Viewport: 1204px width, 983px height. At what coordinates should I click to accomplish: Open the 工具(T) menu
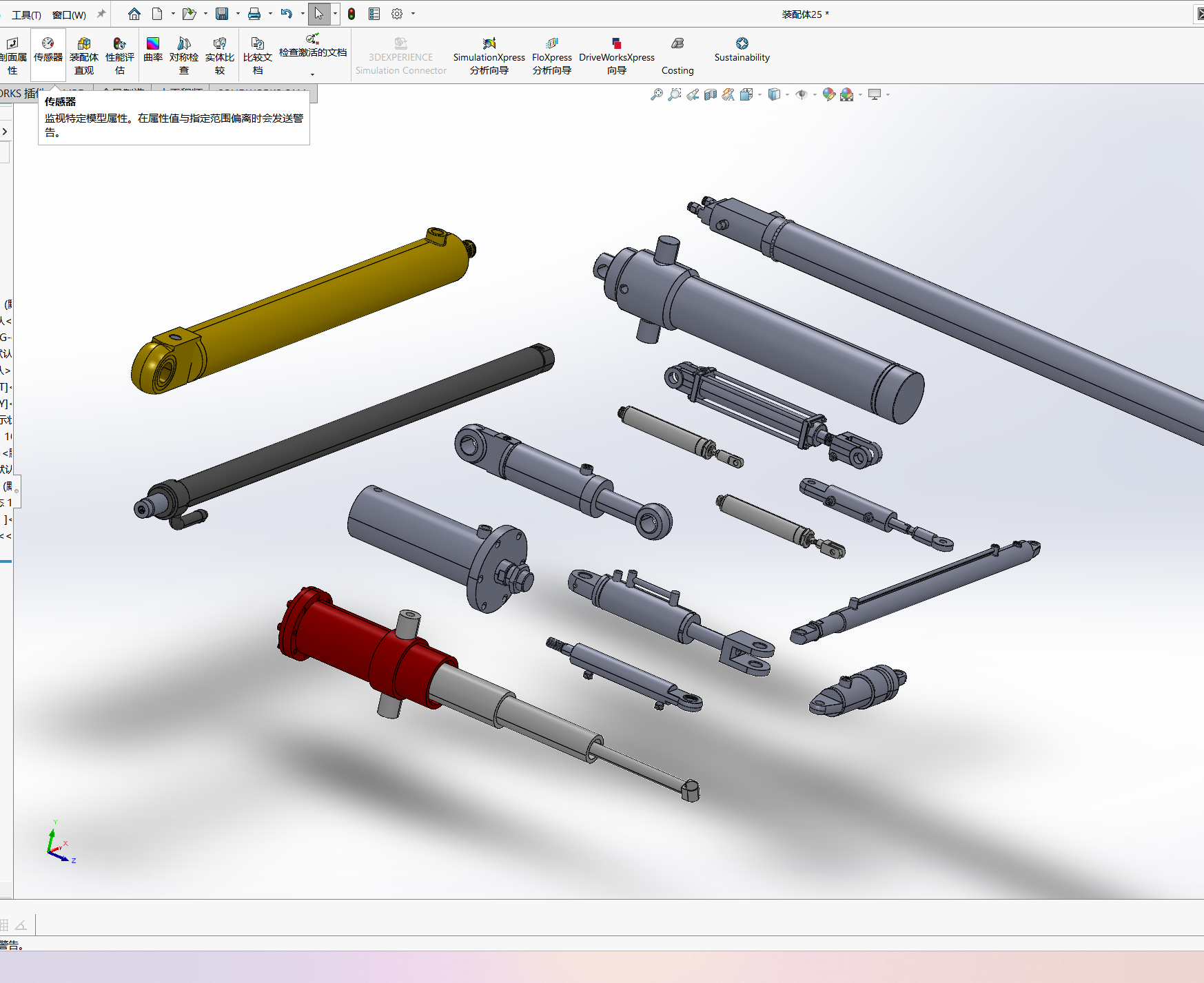(26, 14)
